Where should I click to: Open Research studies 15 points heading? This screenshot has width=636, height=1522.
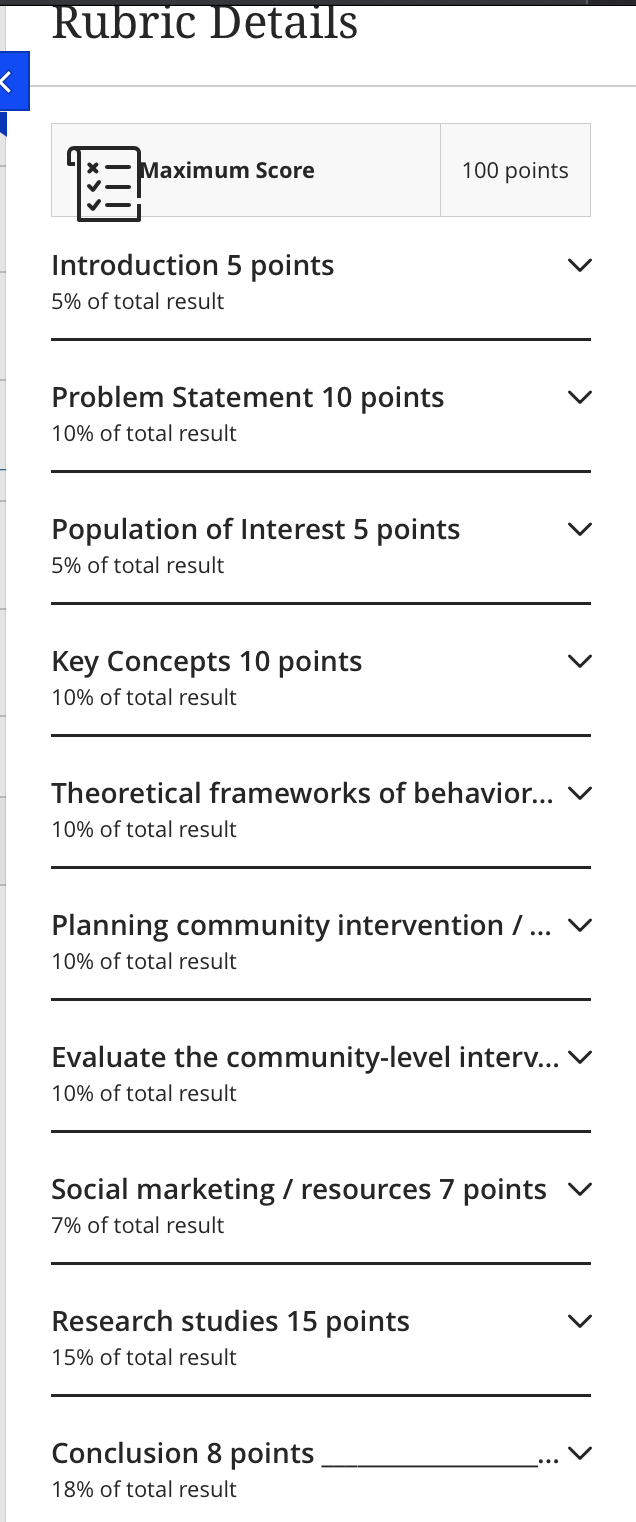(x=231, y=1321)
